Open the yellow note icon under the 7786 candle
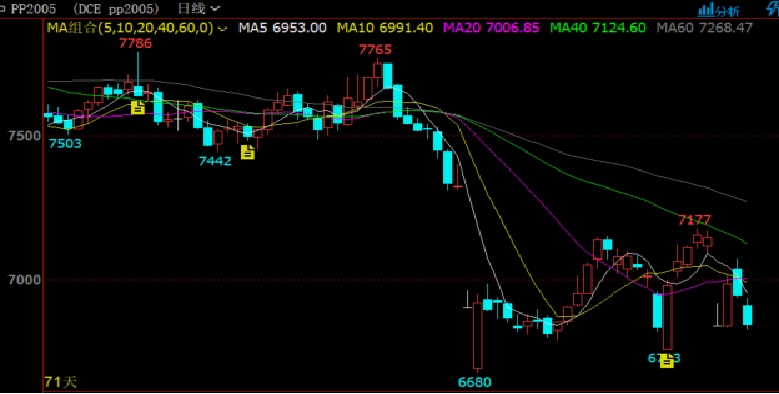 tap(138, 107)
